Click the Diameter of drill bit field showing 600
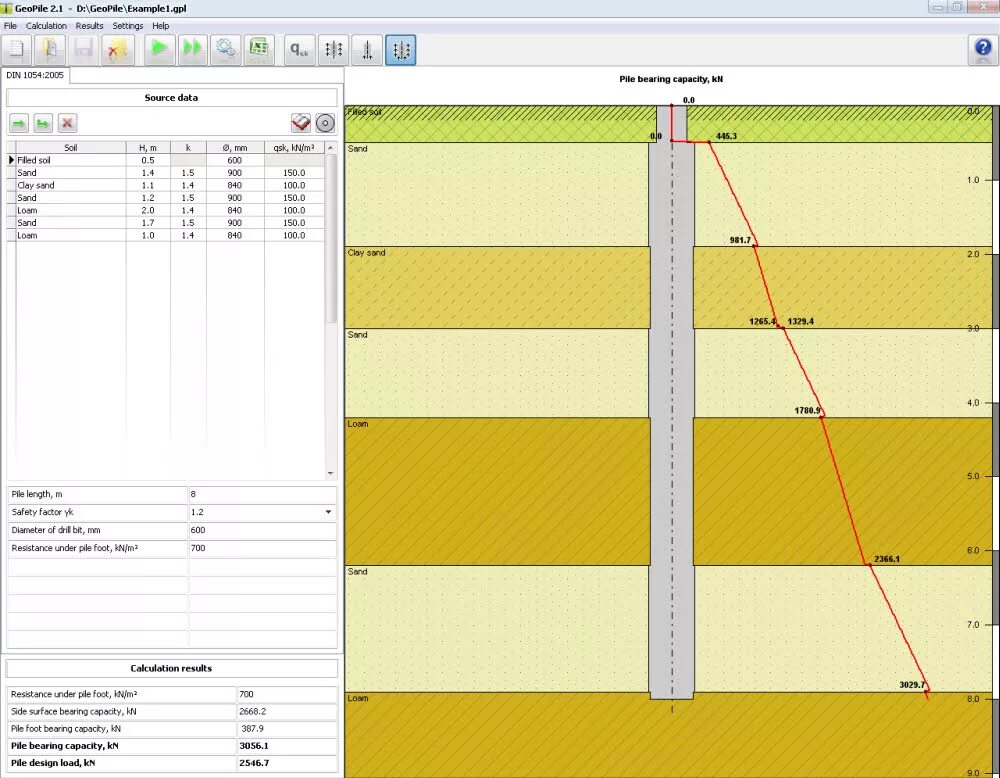 (262, 530)
